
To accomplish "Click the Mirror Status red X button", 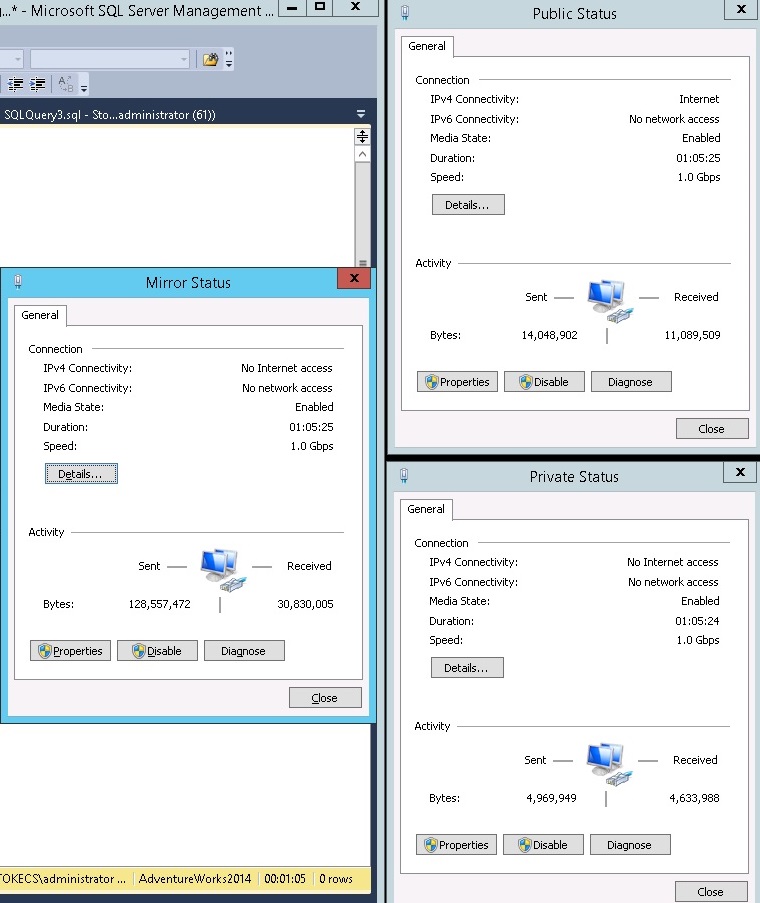I will (x=354, y=278).
